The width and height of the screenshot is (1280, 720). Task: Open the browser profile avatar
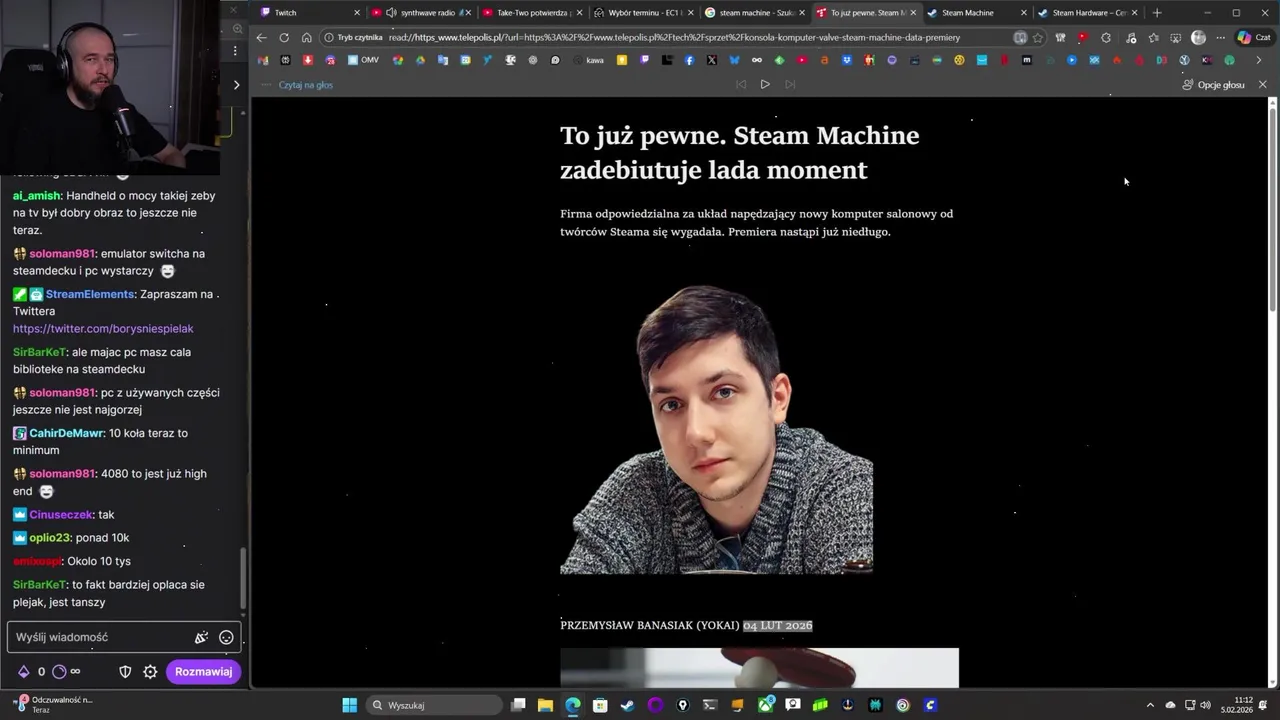1198,37
